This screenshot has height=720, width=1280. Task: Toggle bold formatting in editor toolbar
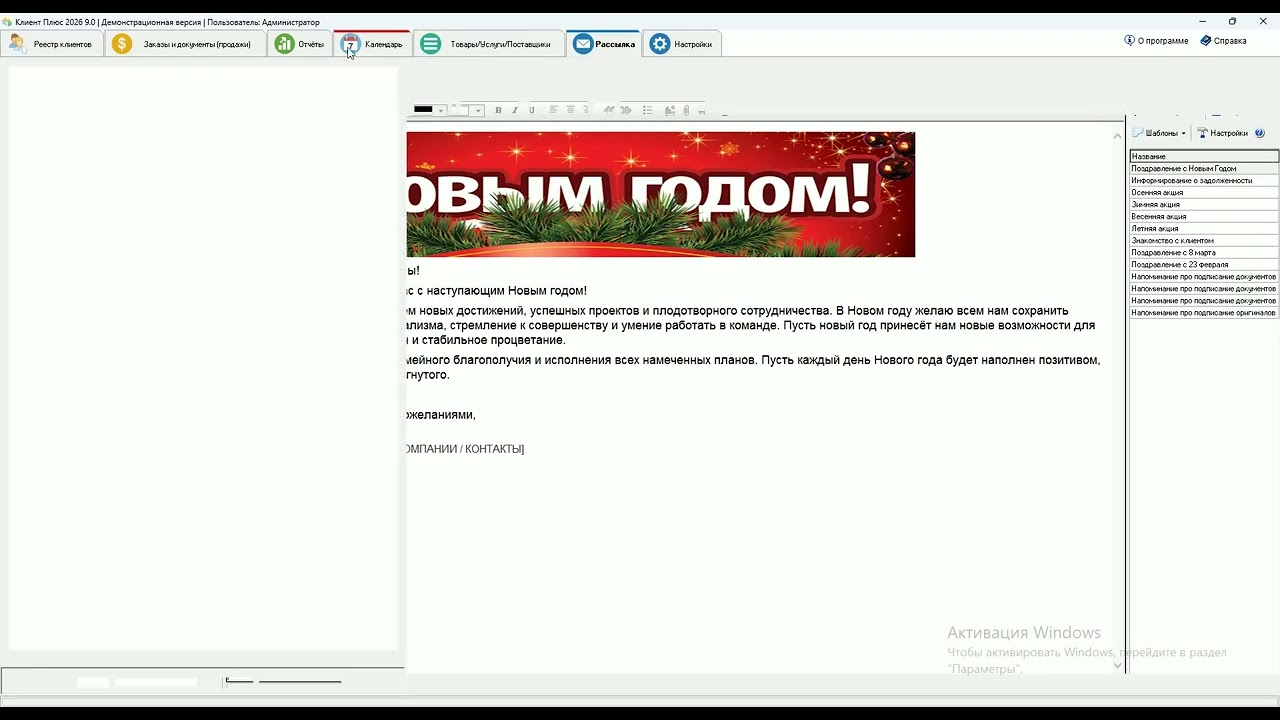498,110
